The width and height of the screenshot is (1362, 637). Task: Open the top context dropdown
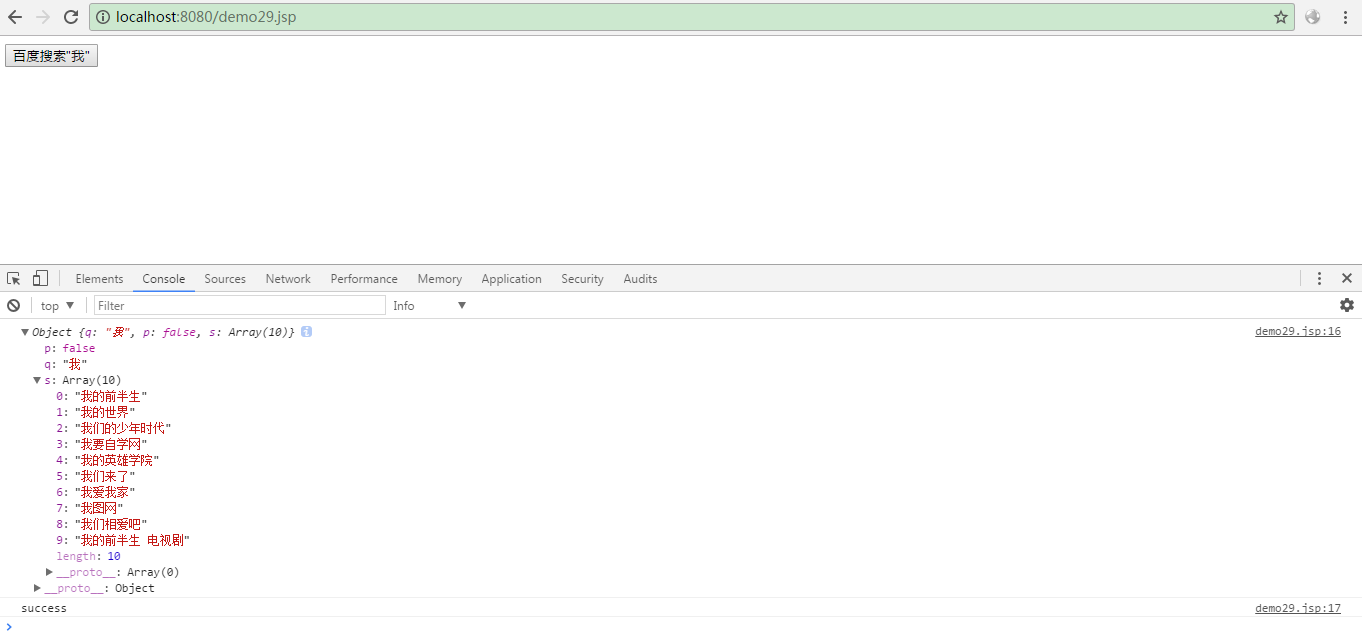tap(57, 306)
